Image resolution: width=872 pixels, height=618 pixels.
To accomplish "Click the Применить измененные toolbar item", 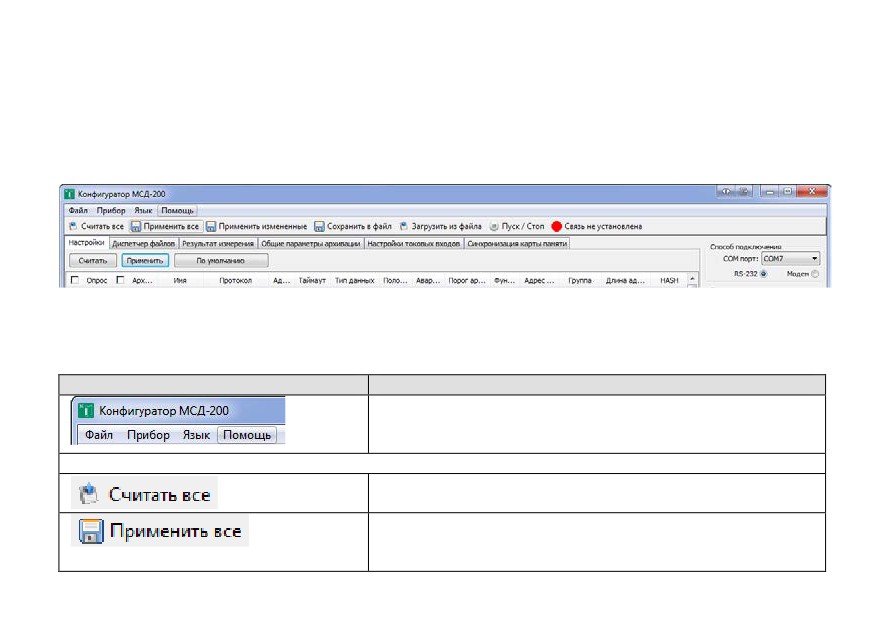I will click(256, 226).
